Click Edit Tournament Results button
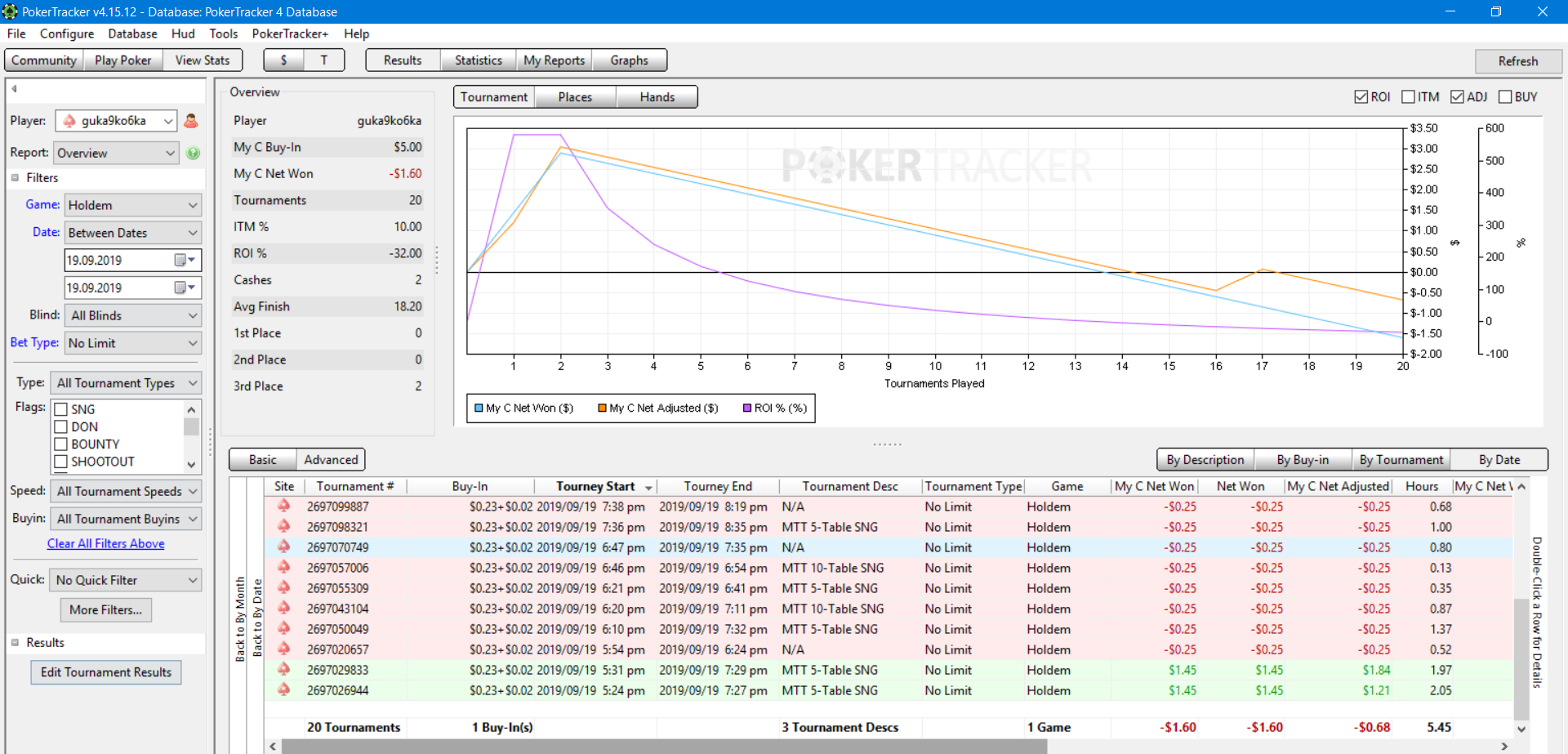 click(106, 672)
